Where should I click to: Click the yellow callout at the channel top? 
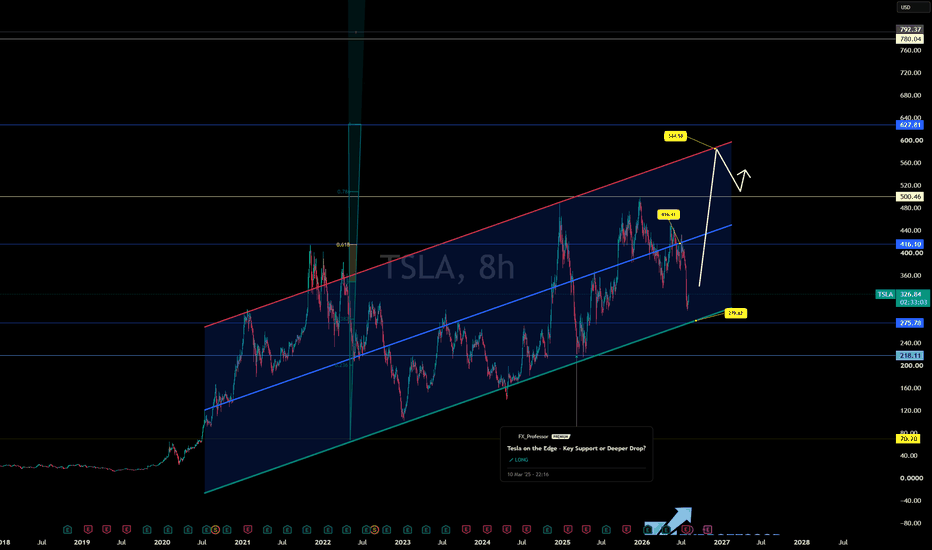click(x=675, y=136)
